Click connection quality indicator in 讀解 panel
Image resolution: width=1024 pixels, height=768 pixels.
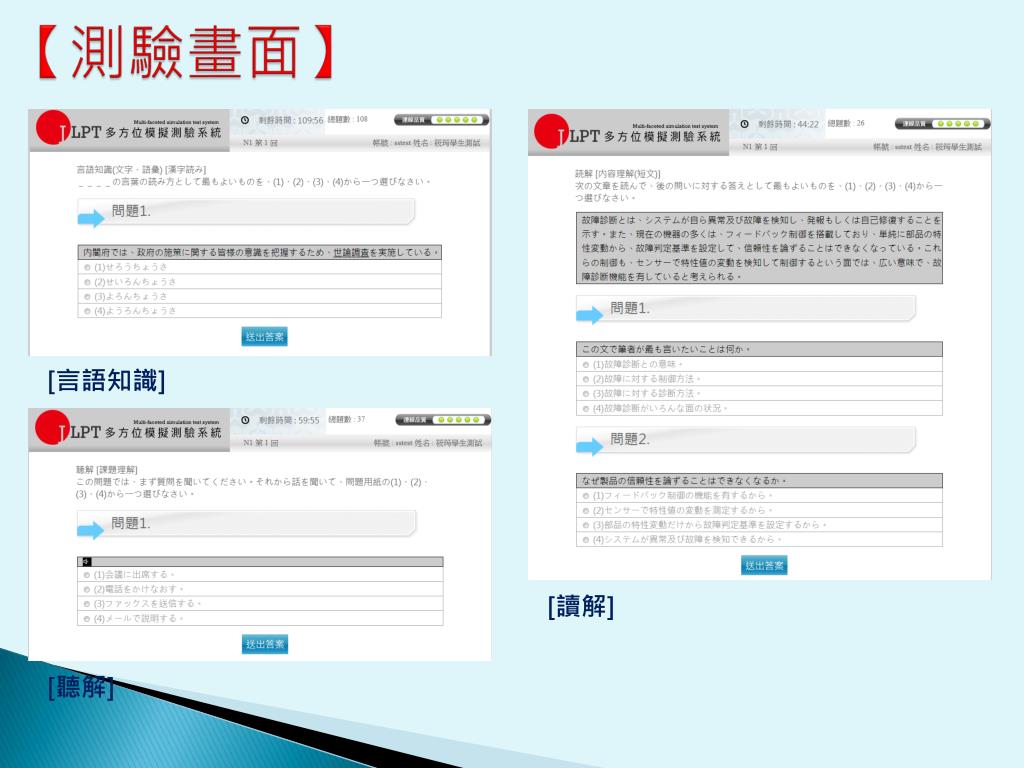(942, 124)
